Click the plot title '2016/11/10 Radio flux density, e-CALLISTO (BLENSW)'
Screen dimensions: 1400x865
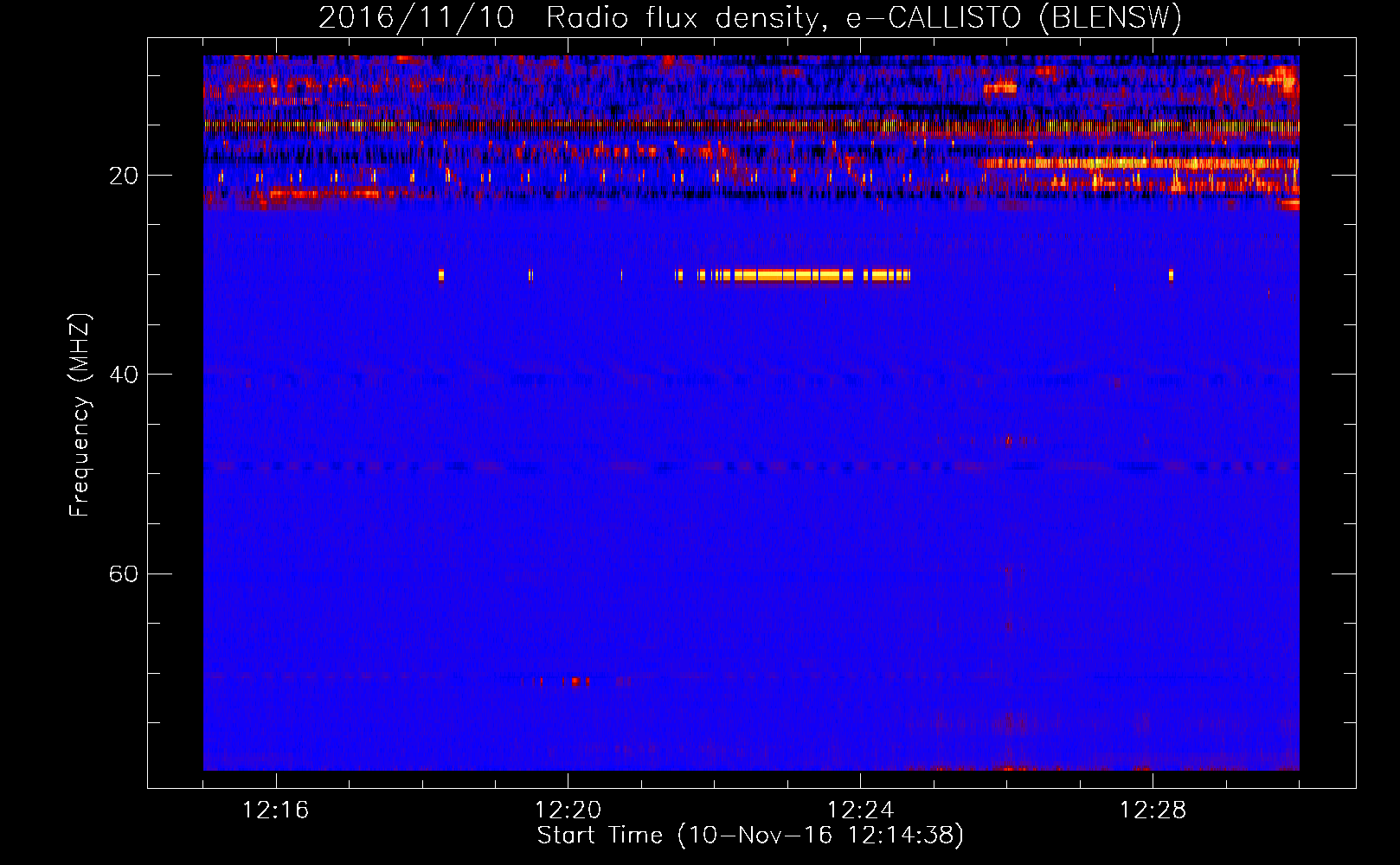tap(750, 17)
